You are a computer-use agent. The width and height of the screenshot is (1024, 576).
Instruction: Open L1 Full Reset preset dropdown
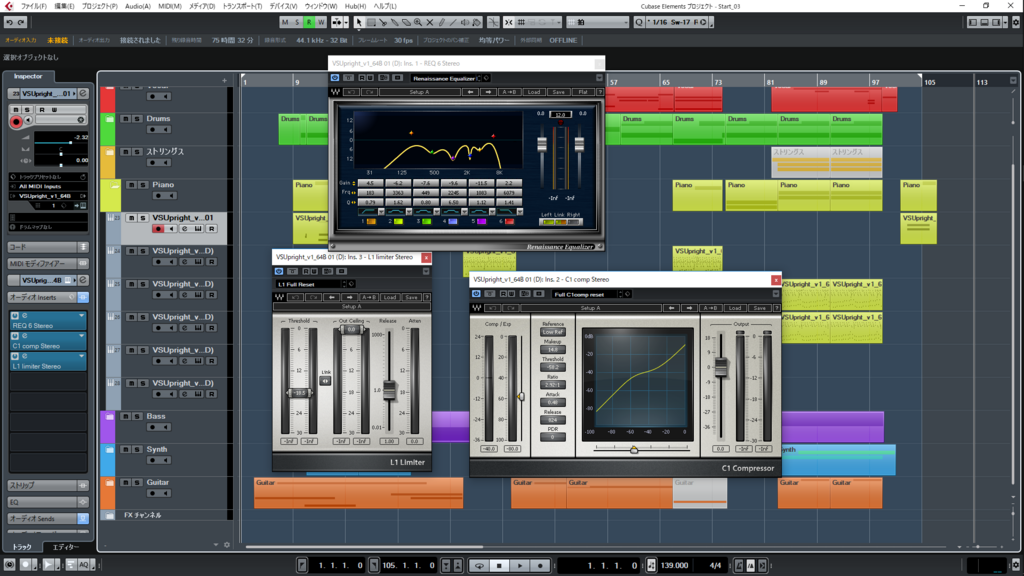pos(309,284)
